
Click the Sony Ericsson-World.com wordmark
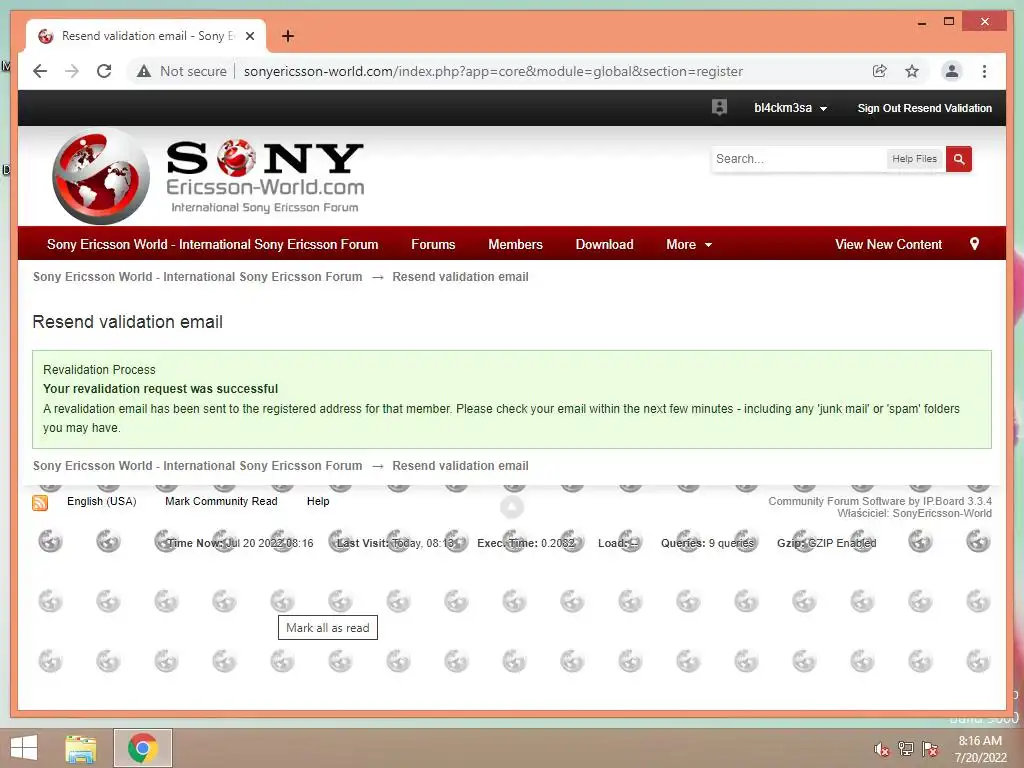click(x=264, y=176)
